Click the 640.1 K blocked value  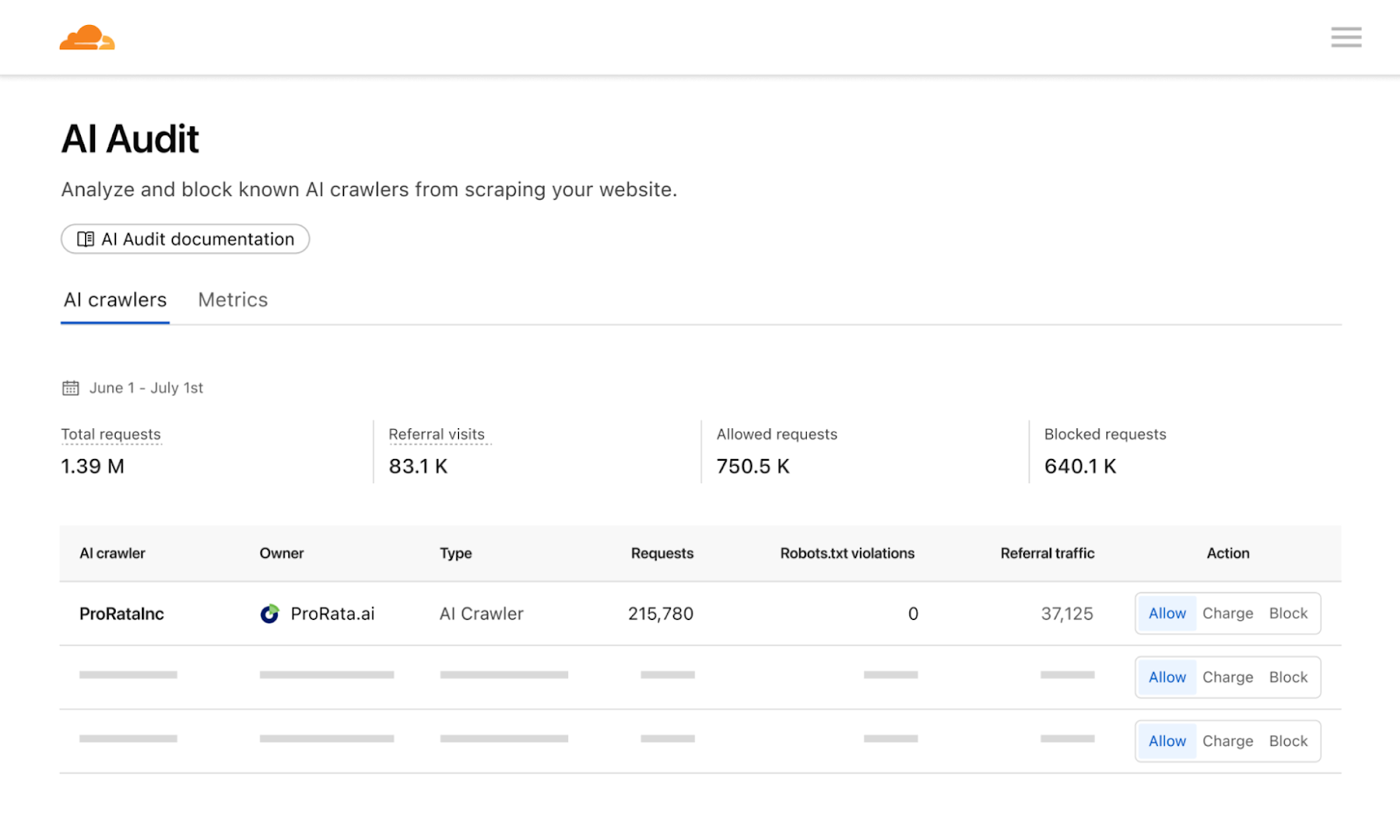1080,466
